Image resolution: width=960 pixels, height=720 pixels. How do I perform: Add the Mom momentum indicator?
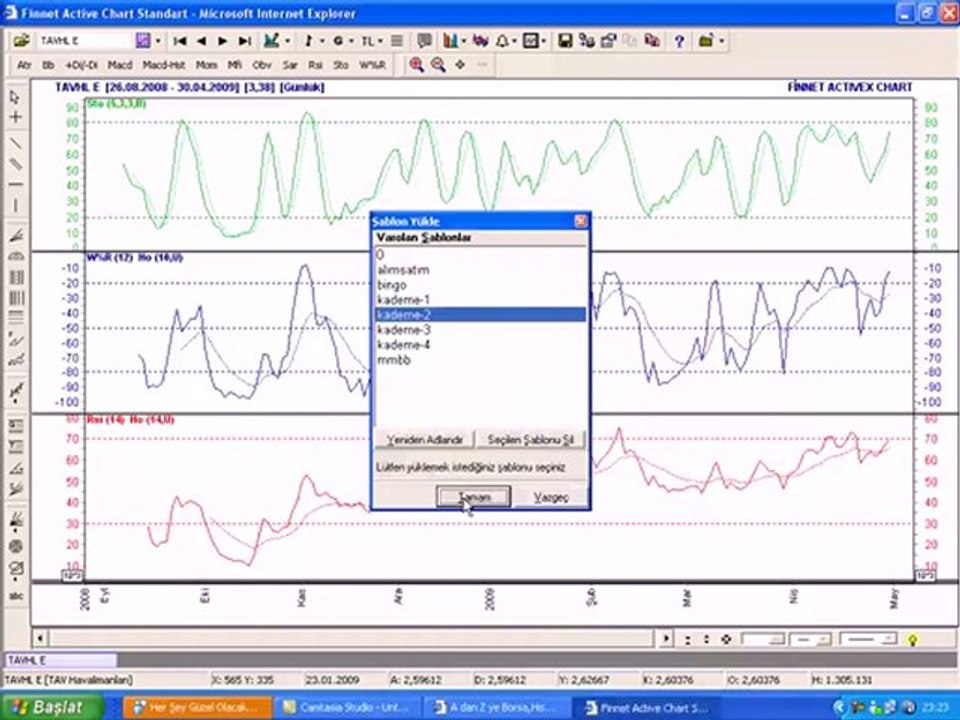coord(206,65)
